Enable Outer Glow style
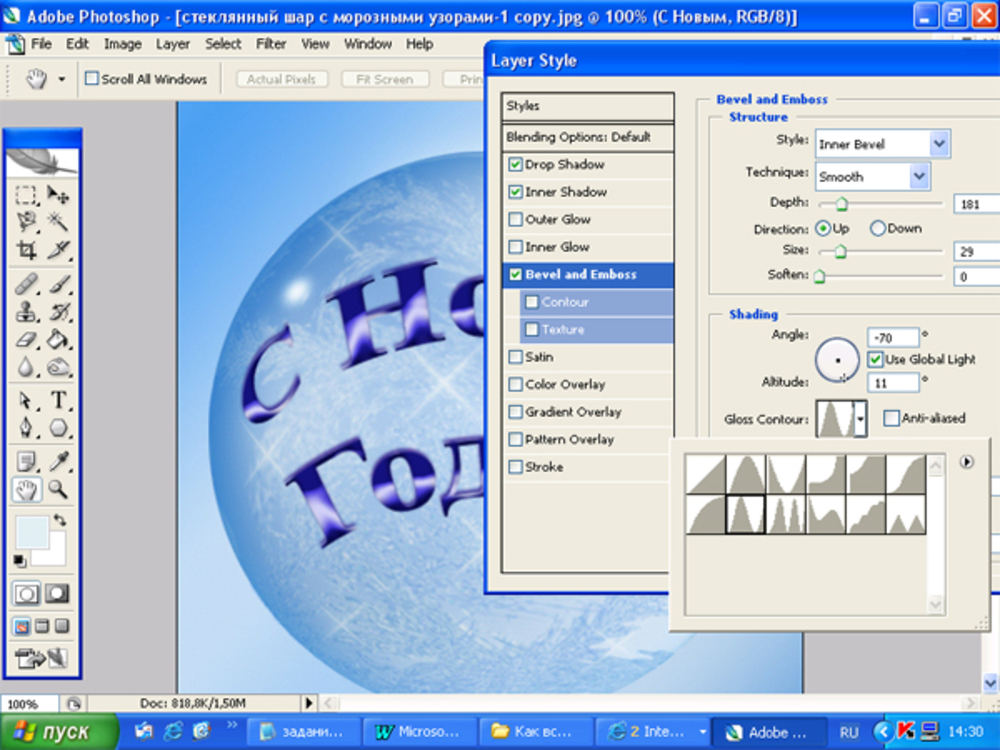 pos(515,219)
